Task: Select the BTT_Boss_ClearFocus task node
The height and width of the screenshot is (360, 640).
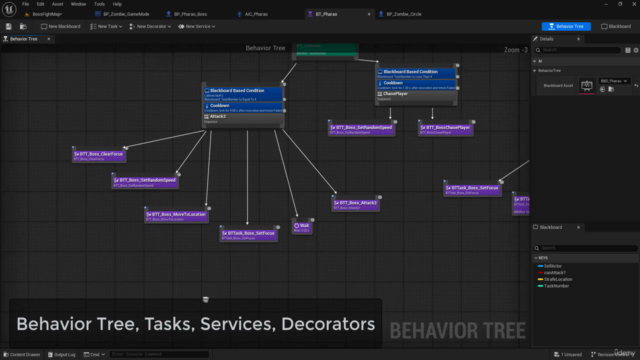Action: coord(99,156)
